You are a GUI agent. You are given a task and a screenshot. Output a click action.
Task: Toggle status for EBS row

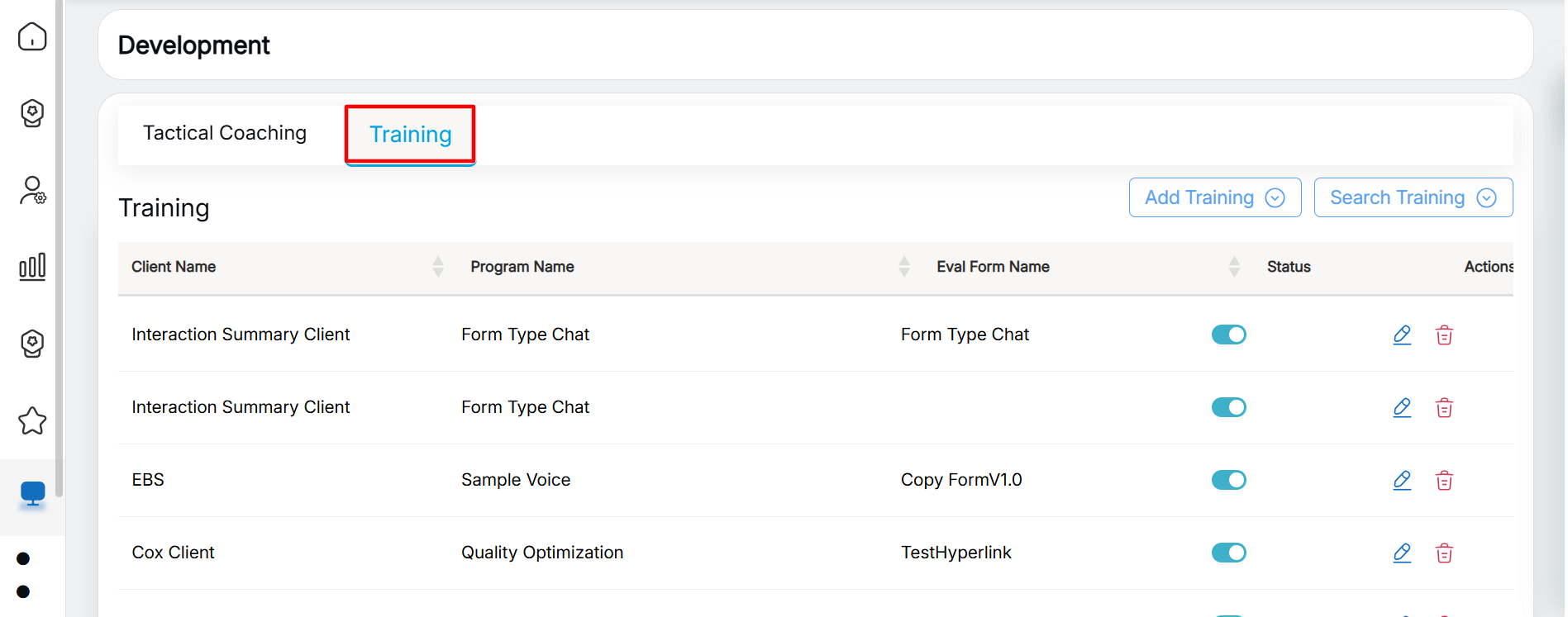click(1228, 480)
